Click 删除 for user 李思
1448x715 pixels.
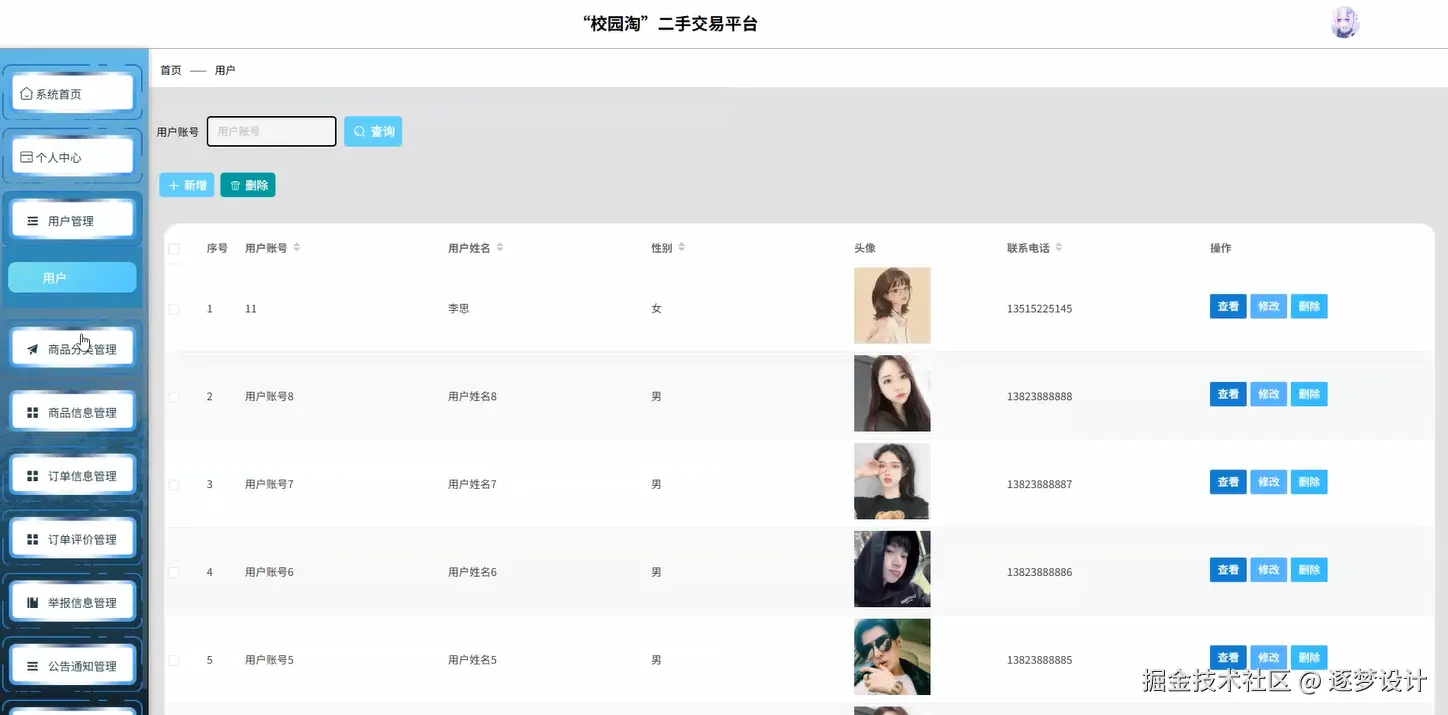point(1309,307)
